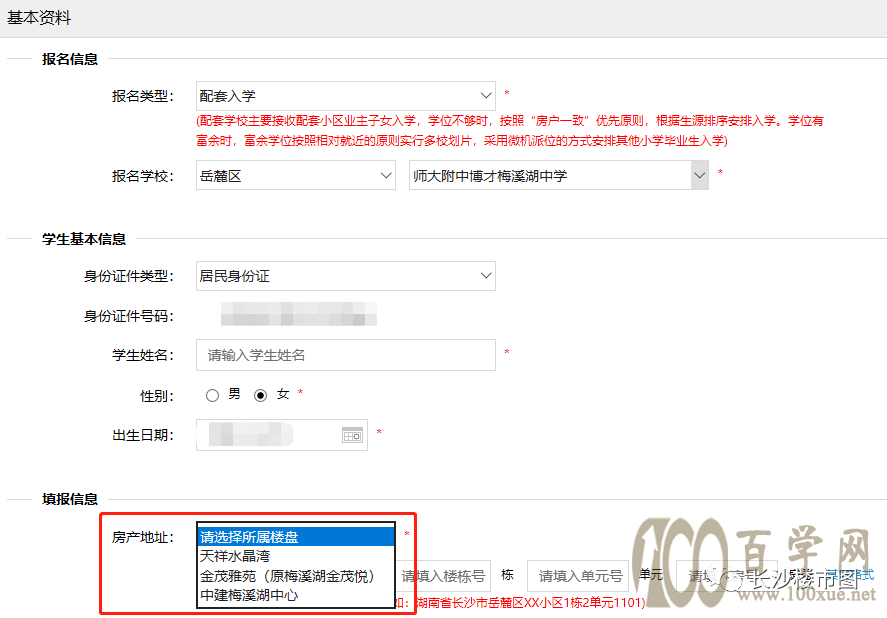The width and height of the screenshot is (887, 618).
Task: Click the 报名信息 section heading
Action: tap(70, 59)
